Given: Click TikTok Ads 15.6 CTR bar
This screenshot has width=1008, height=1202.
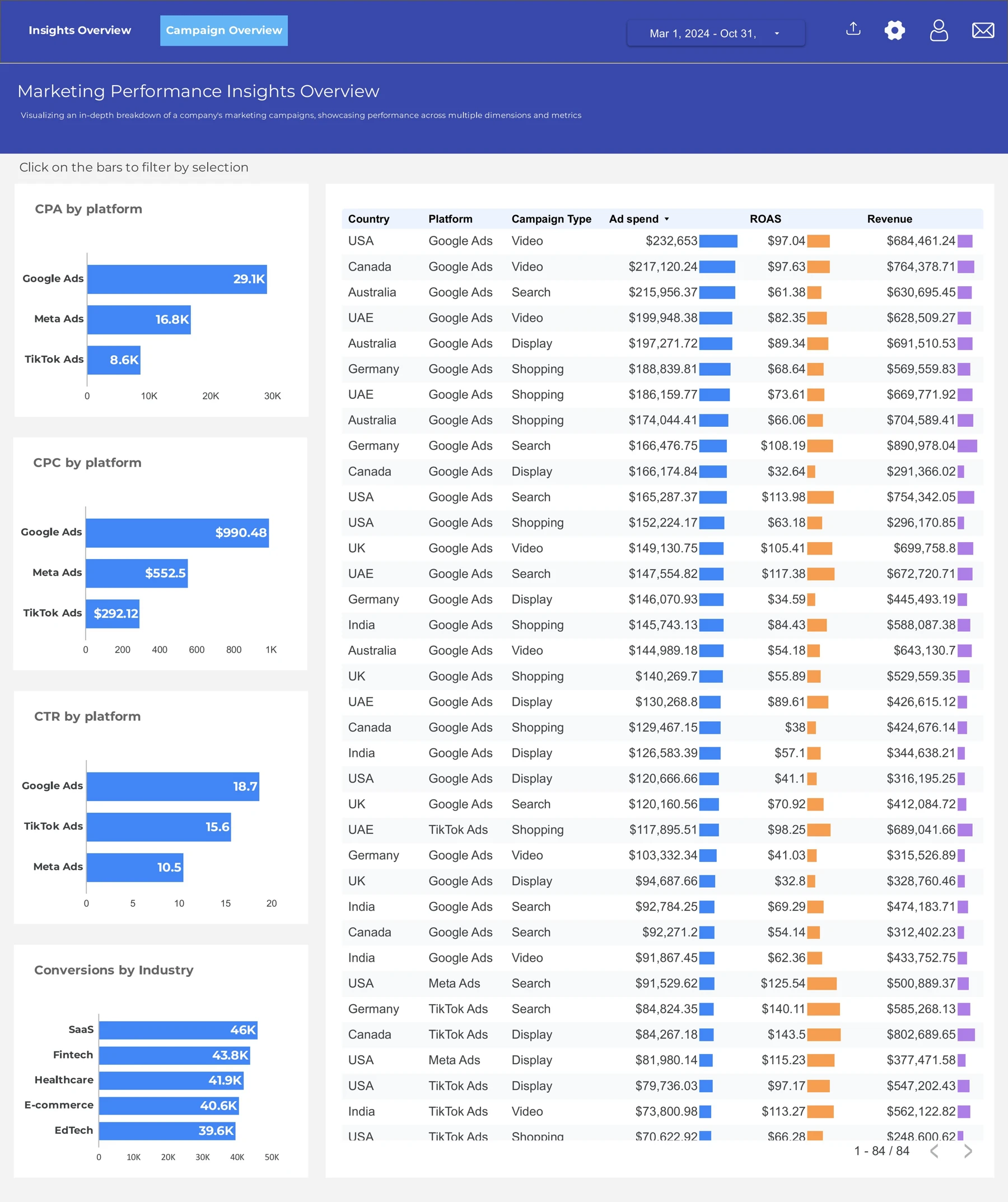Looking at the screenshot, I should 159,827.
